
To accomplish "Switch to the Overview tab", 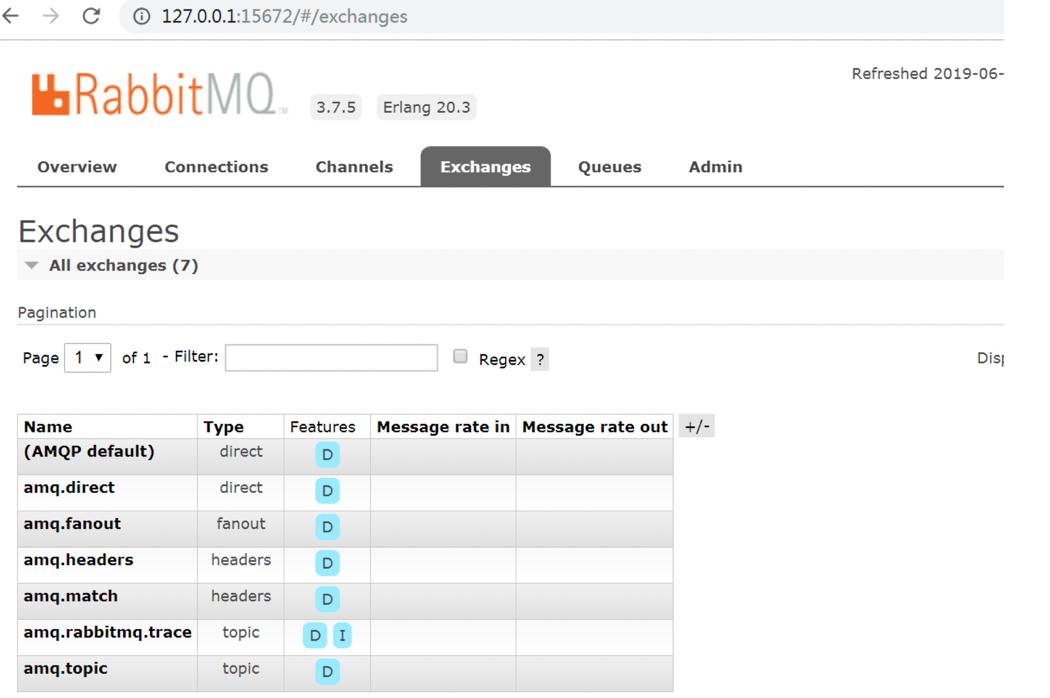I will (x=77, y=167).
